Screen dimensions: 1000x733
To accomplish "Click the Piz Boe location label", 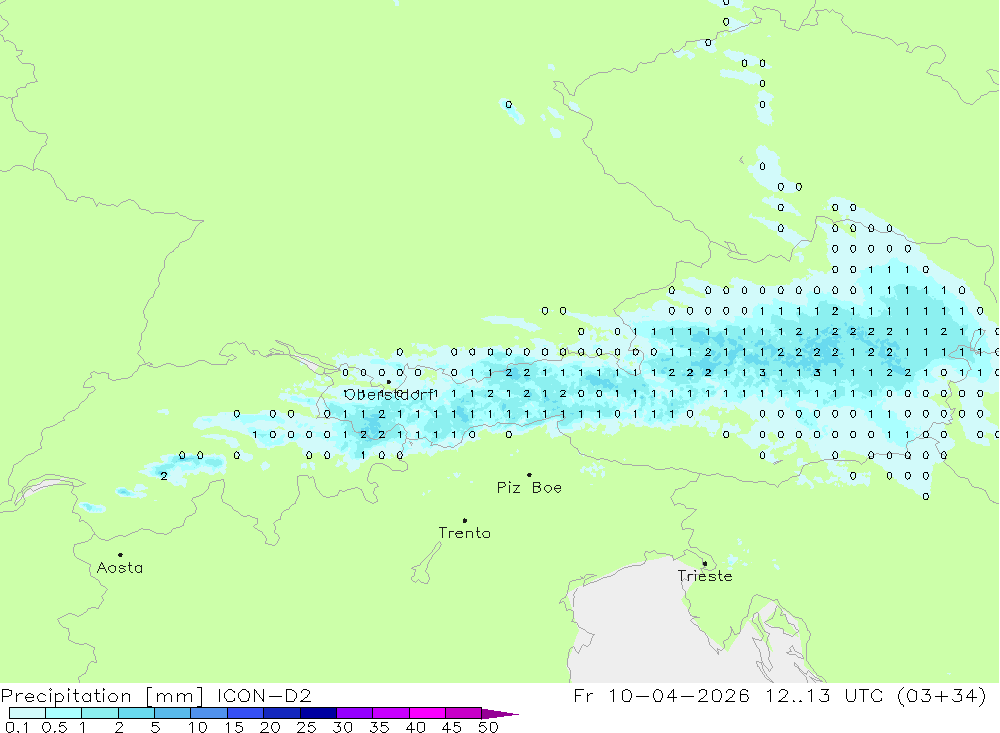I will pos(529,487).
